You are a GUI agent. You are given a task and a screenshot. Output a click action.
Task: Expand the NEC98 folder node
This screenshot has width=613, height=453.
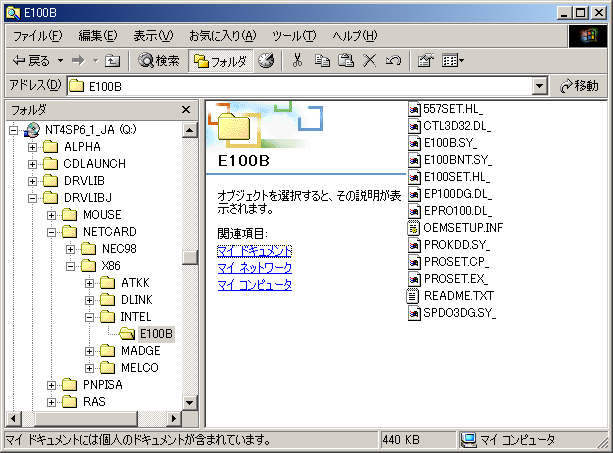tap(70, 249)
